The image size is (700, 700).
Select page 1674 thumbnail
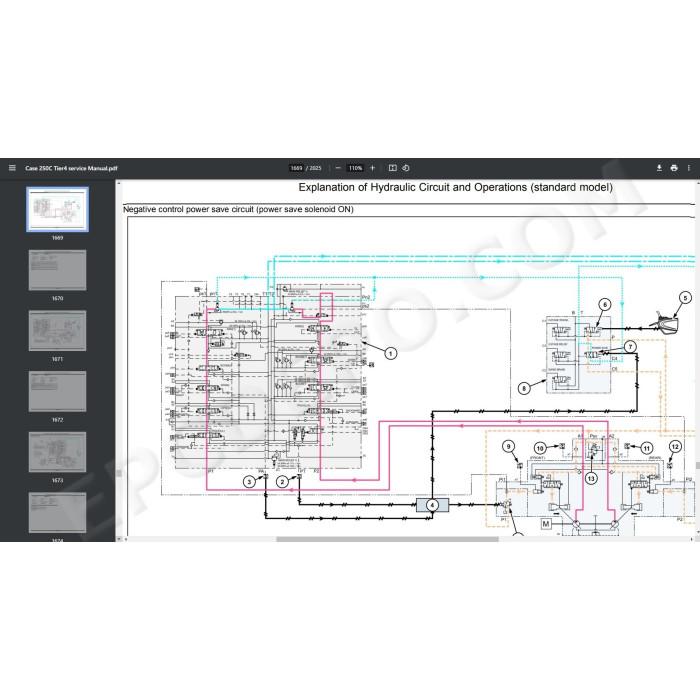pyautogui.click(x=58, y=512)
